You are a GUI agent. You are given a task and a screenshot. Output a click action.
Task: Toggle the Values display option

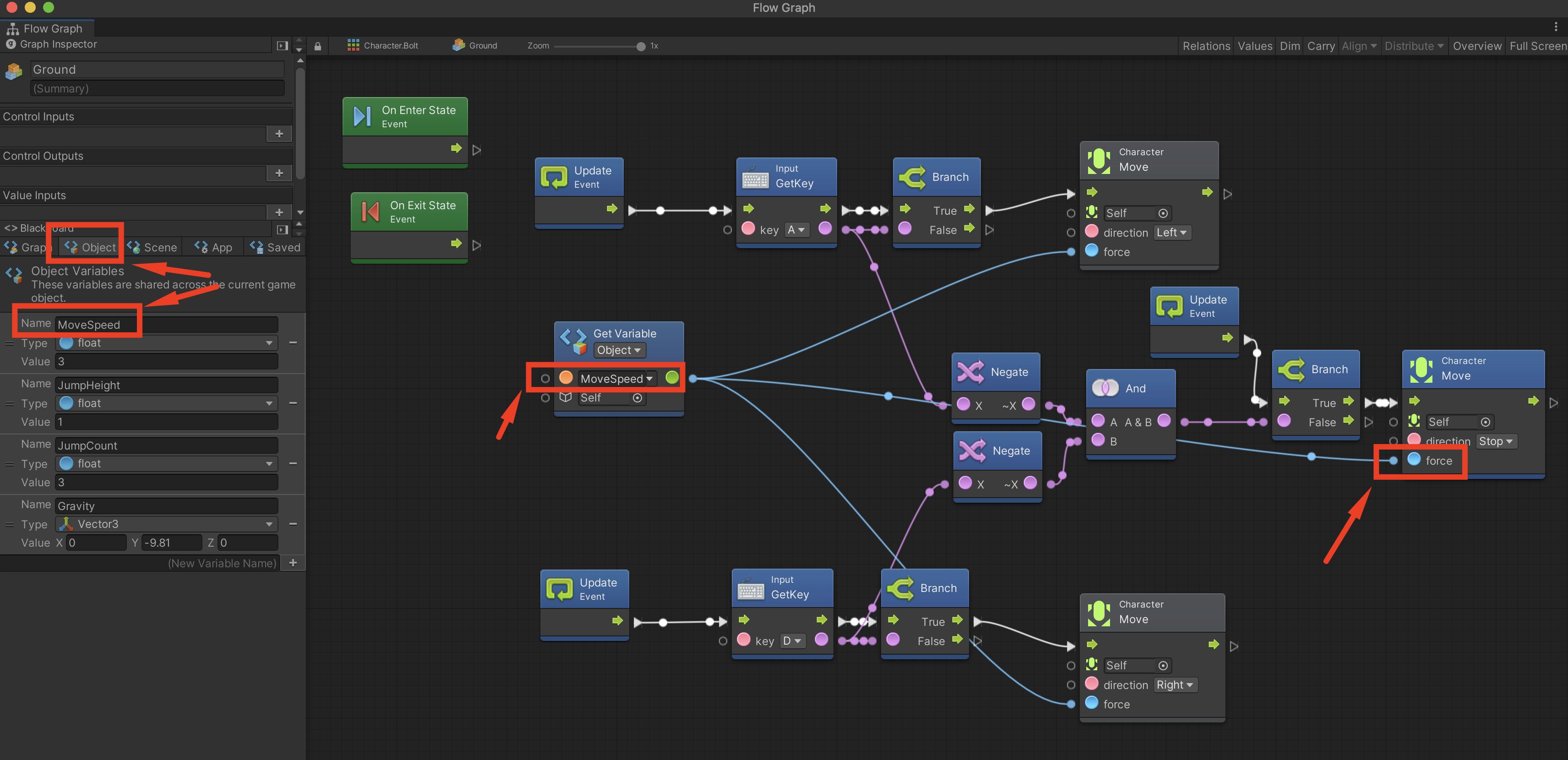(x=1254, y=46)
